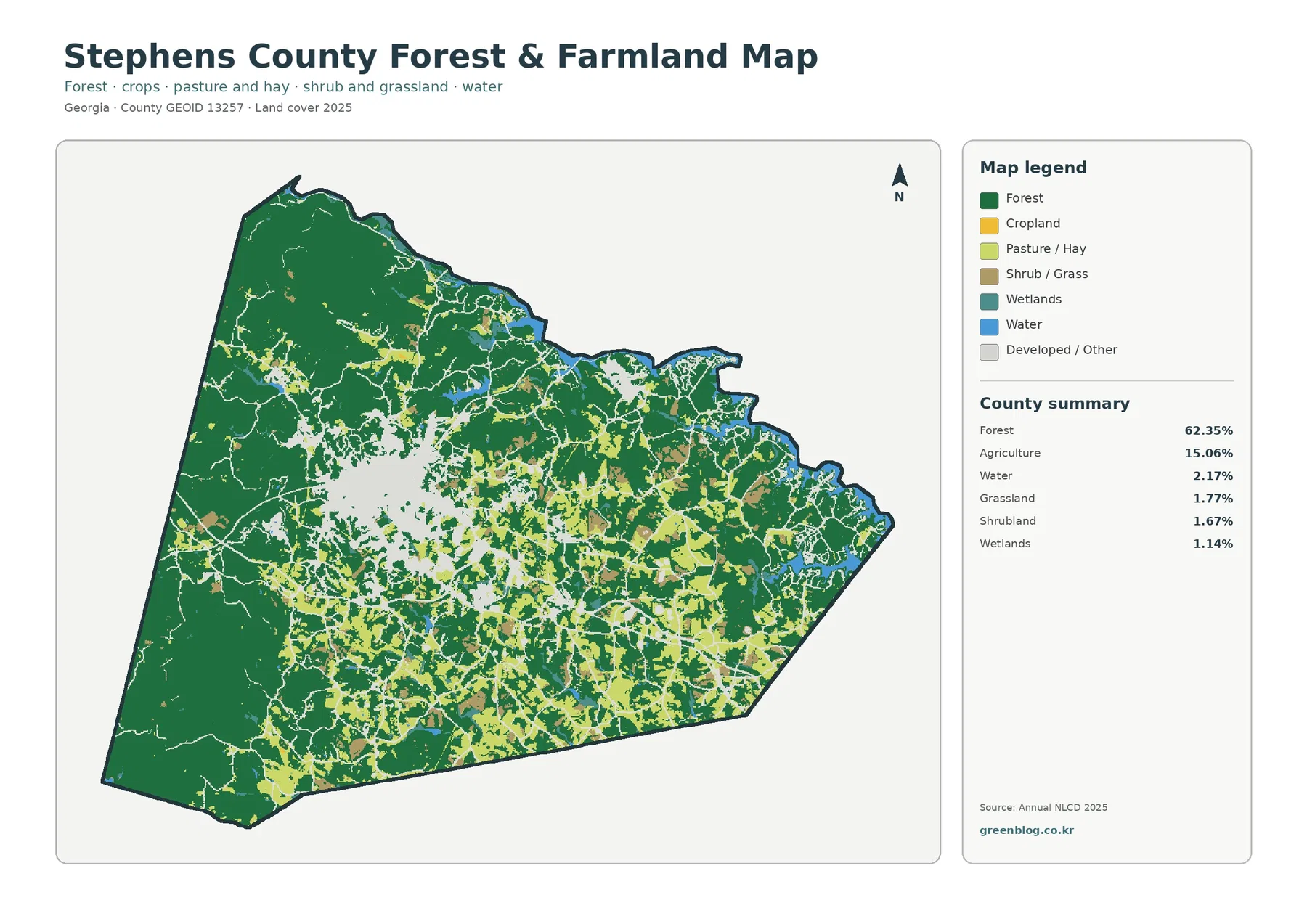1307x924 pixels.
Task: Click the County summary heading
Action: (1054, 404)
